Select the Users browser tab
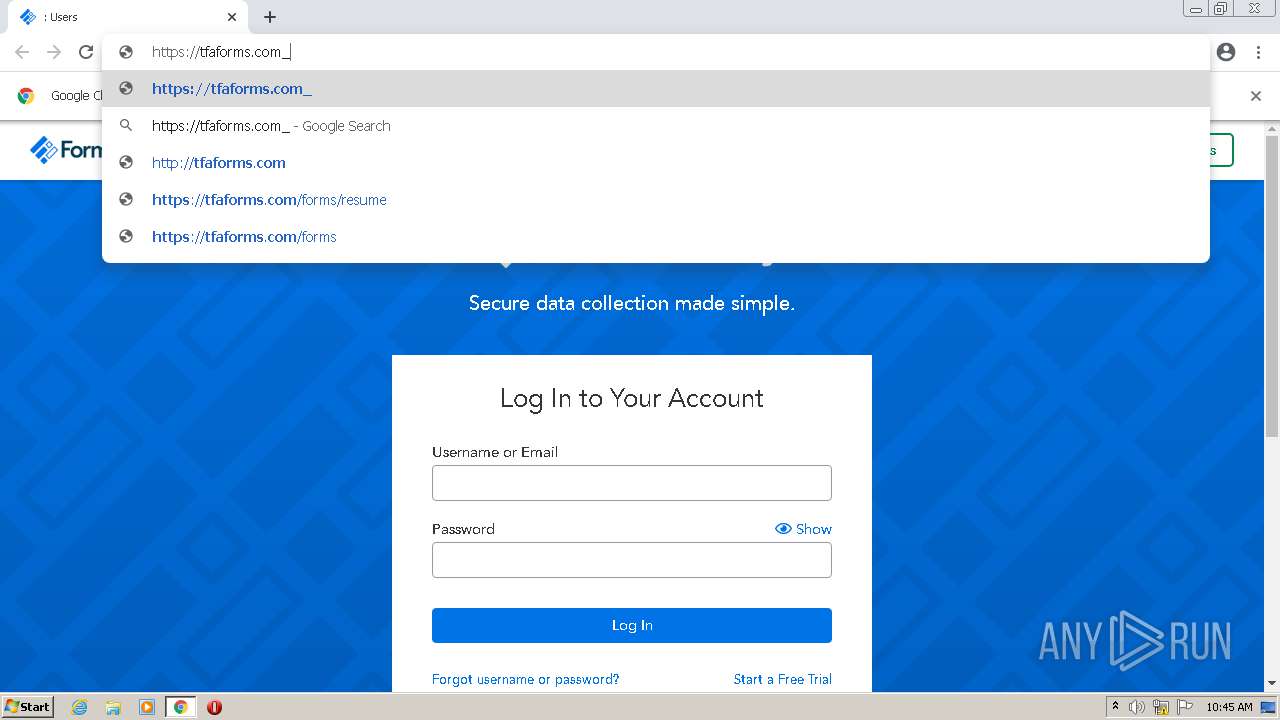Viewport: 1280px width, 720px height. coord(128,17)
